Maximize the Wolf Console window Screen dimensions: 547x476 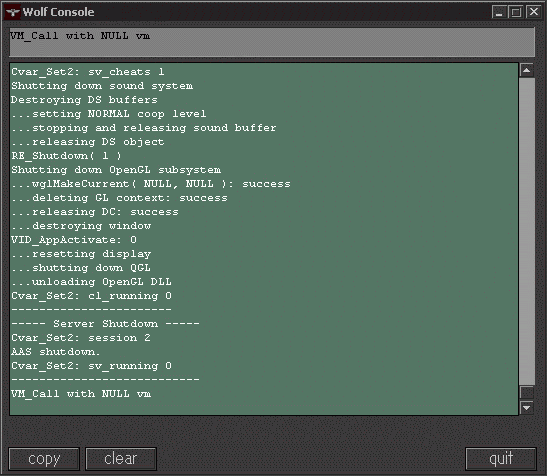[x=516, y=12]
